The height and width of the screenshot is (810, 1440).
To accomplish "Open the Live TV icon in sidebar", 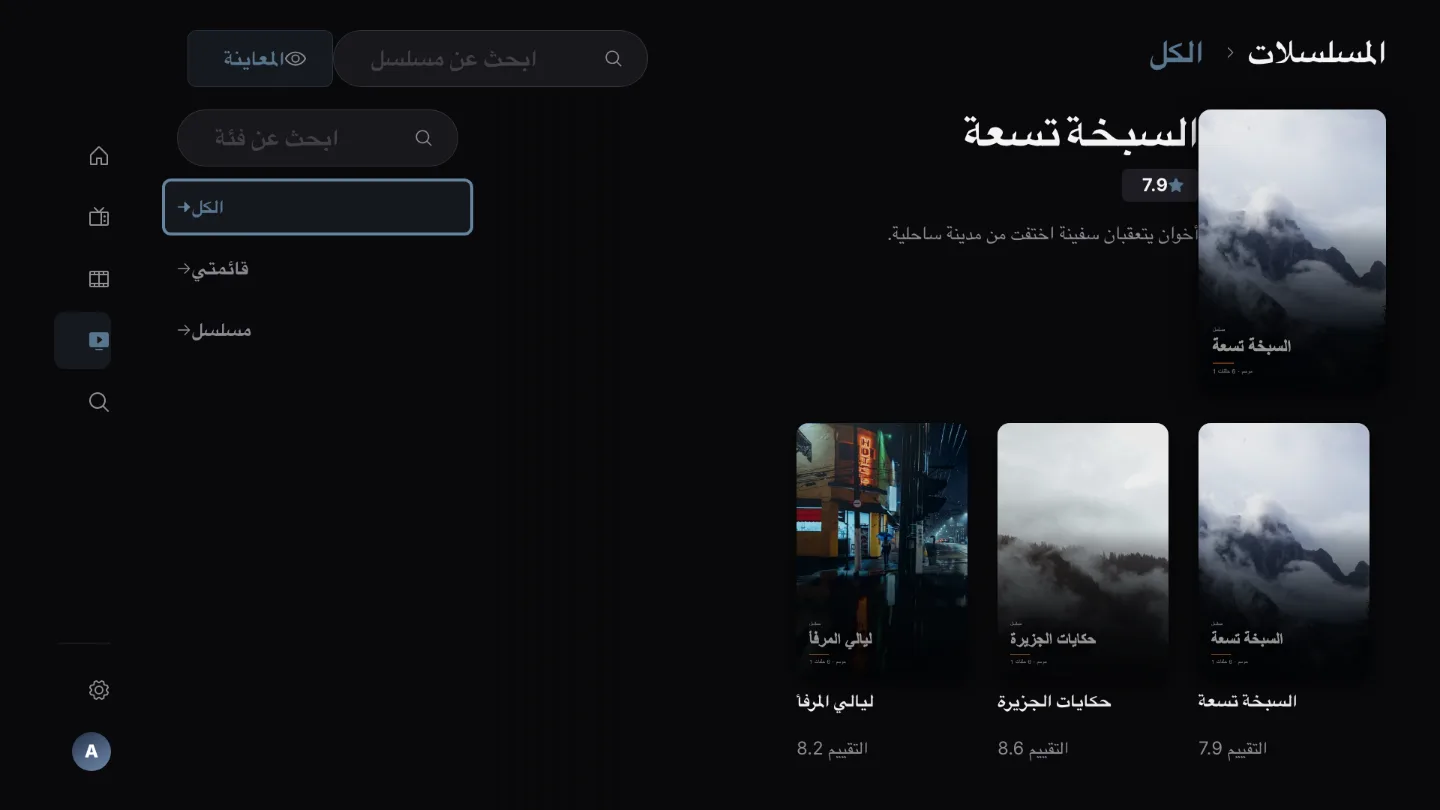I will pyautogui.click(x=98, y=217).
